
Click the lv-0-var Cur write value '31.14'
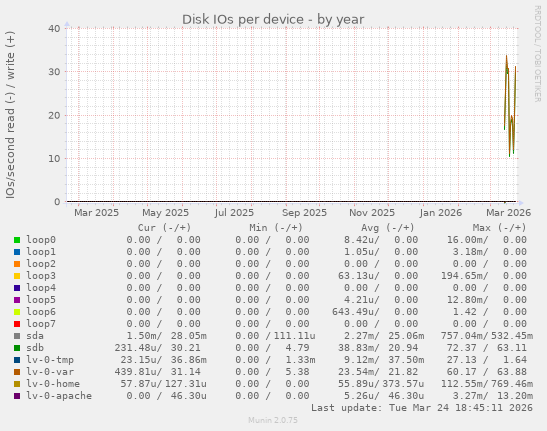click(186, 372)
